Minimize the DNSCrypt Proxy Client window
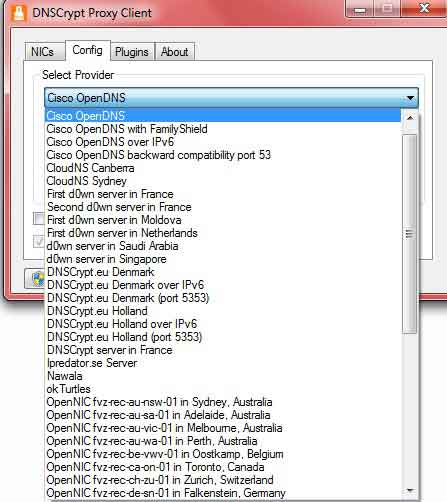 [360, 8]
